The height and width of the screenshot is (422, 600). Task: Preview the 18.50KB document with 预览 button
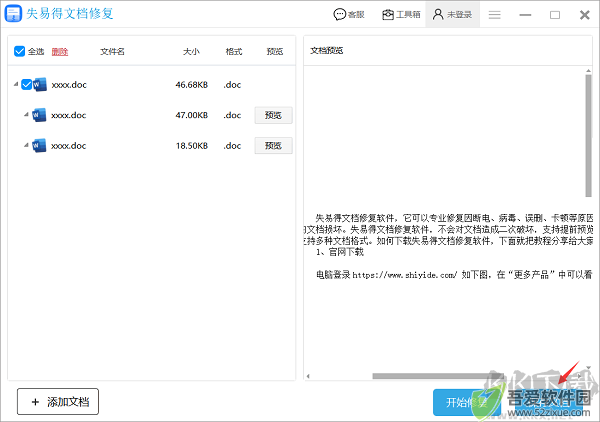pyautogui.click(x=274, y=146)
